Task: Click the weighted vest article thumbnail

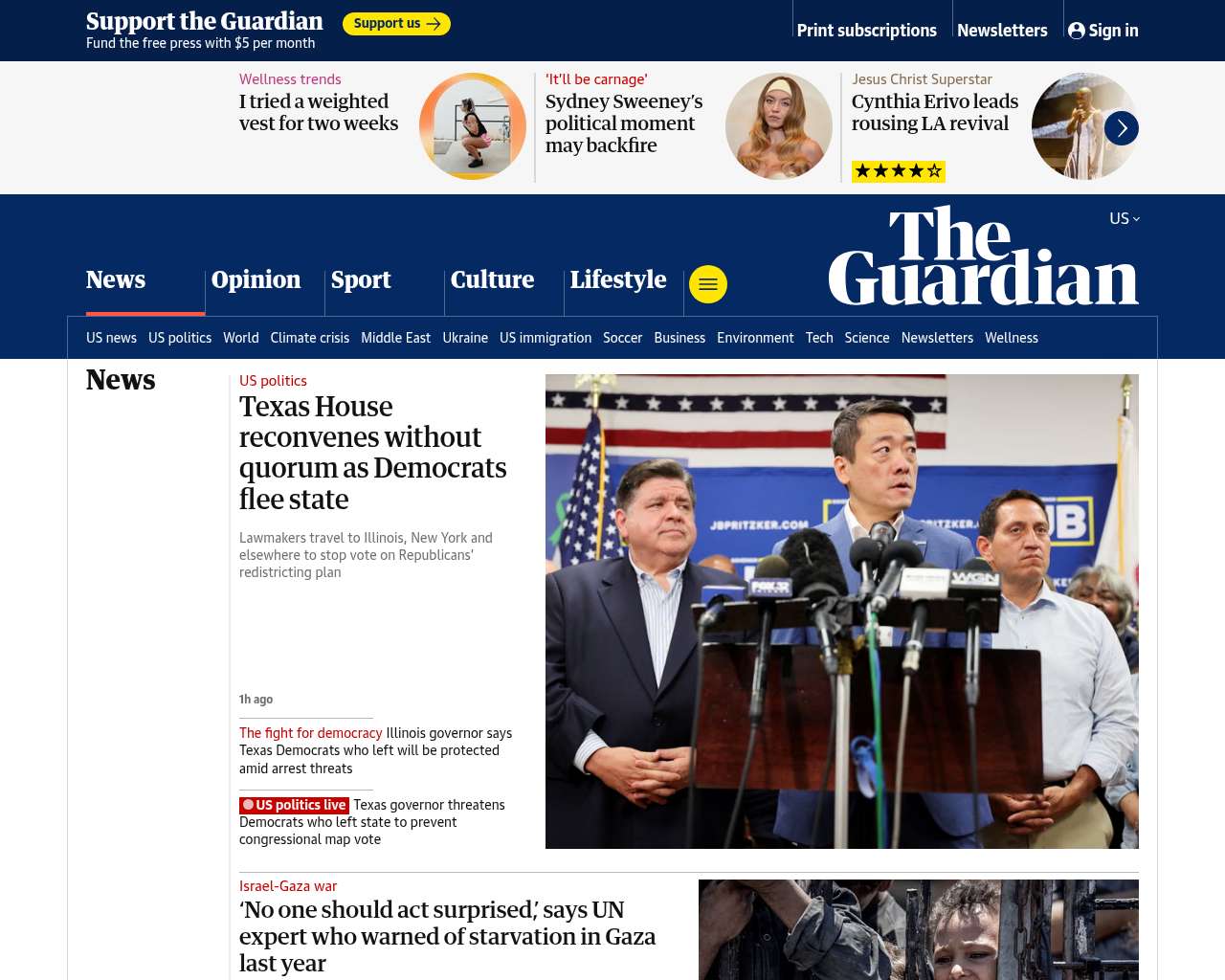Action: pos(473,126)
